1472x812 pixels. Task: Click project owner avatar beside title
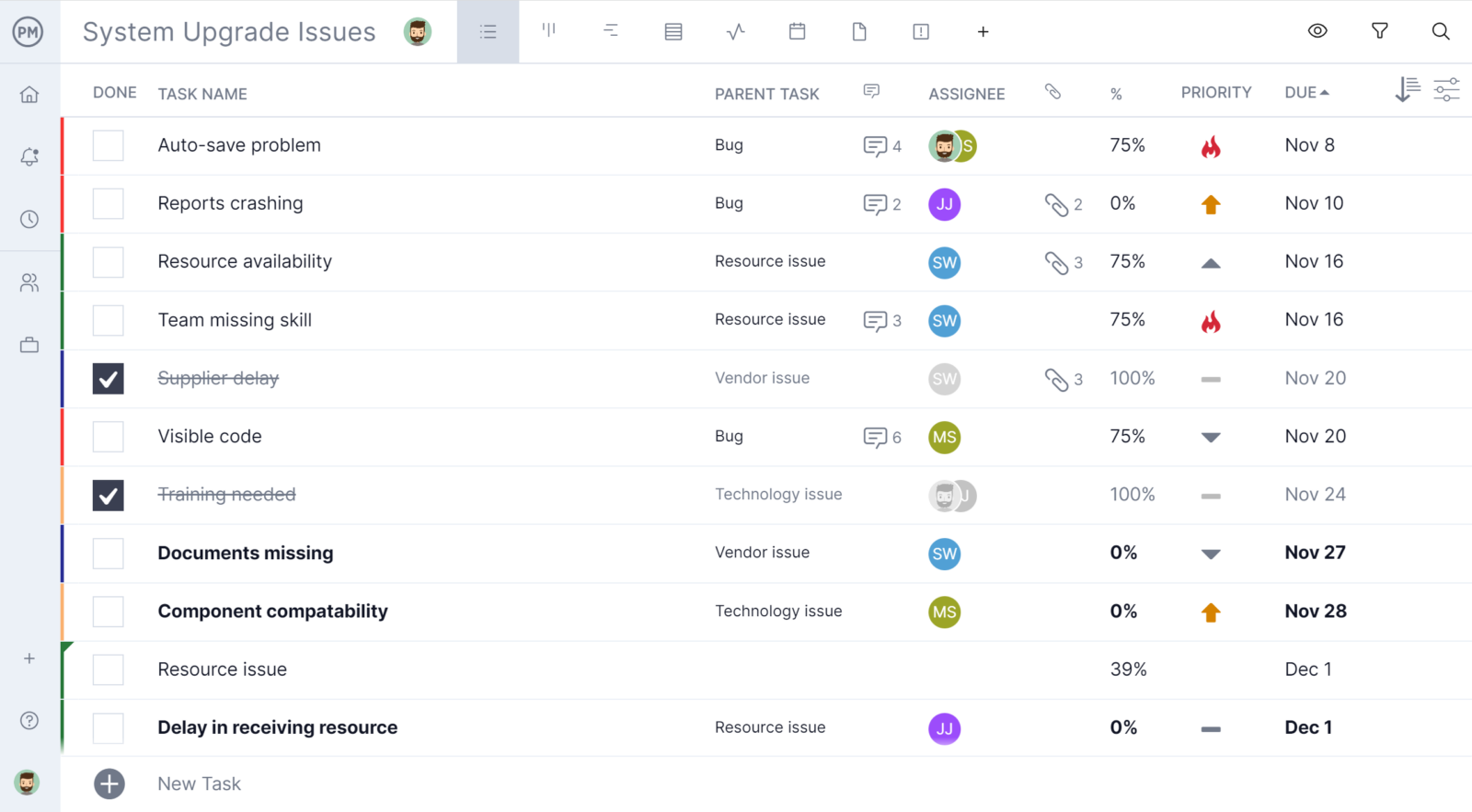418,32
